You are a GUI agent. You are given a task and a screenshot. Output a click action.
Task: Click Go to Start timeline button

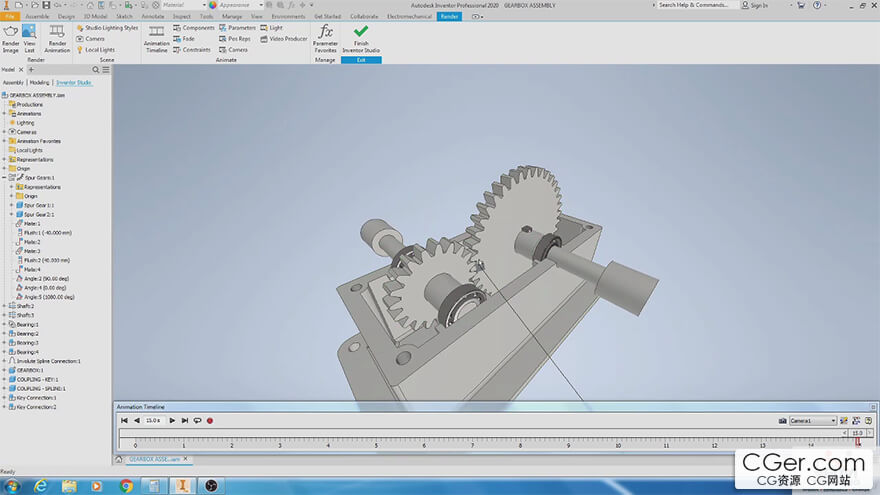tap(125, 421)
